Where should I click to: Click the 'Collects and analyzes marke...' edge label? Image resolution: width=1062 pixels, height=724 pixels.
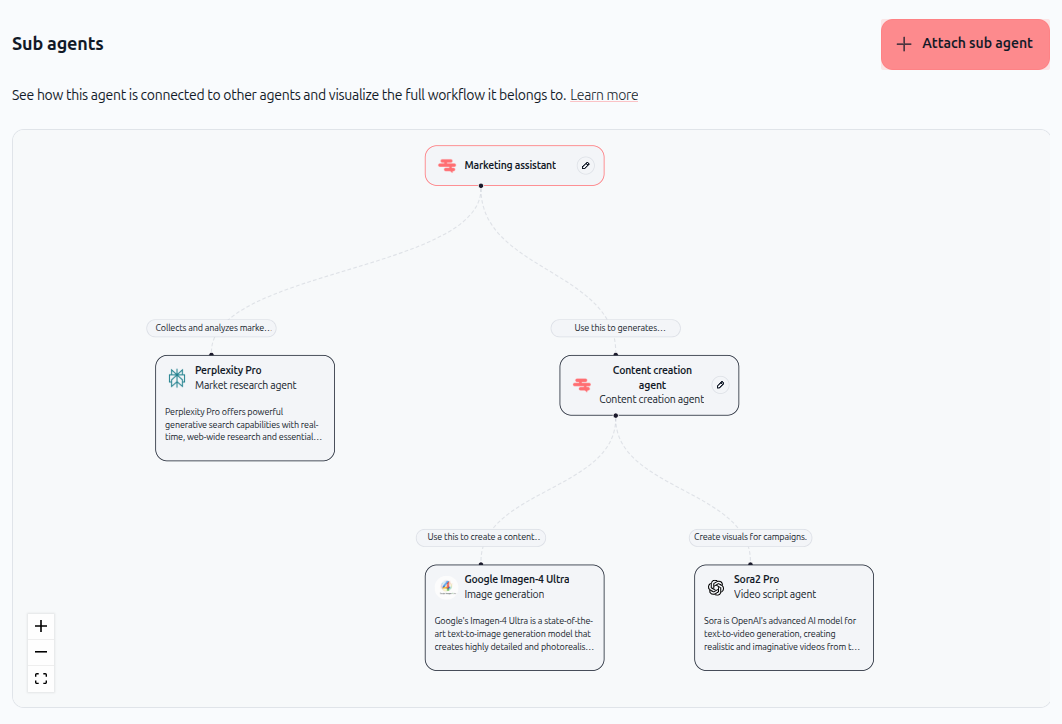pyautogui.click(x=211, y=328)
